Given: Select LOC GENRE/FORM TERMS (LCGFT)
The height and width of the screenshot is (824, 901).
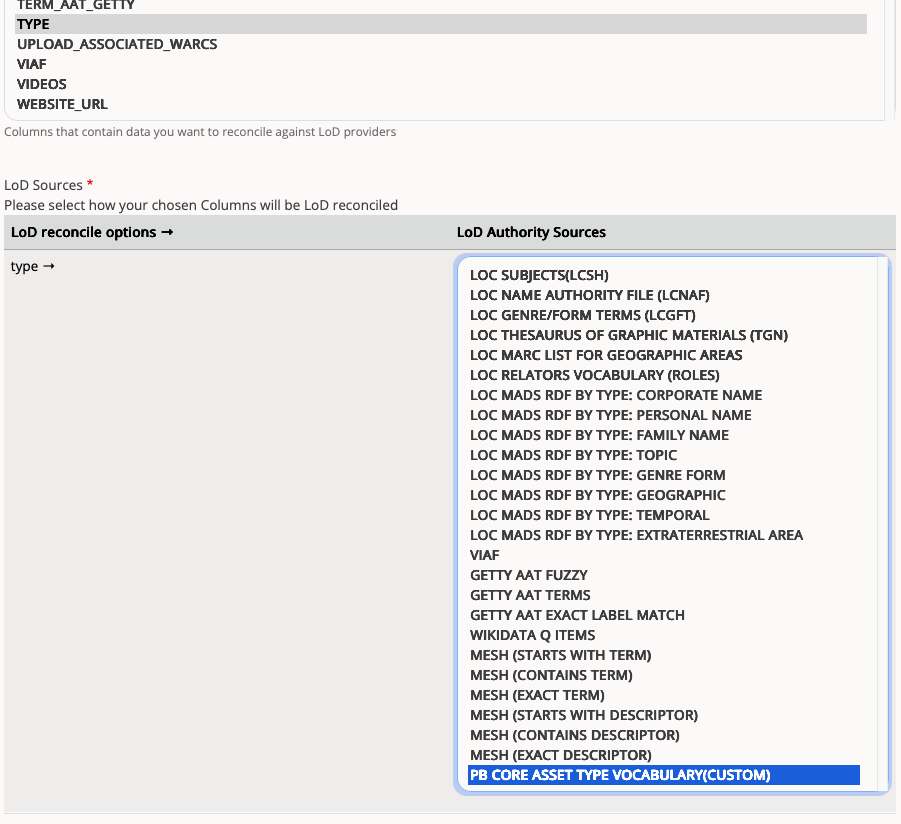Looking at the screenshot, I should click(583, 315).
